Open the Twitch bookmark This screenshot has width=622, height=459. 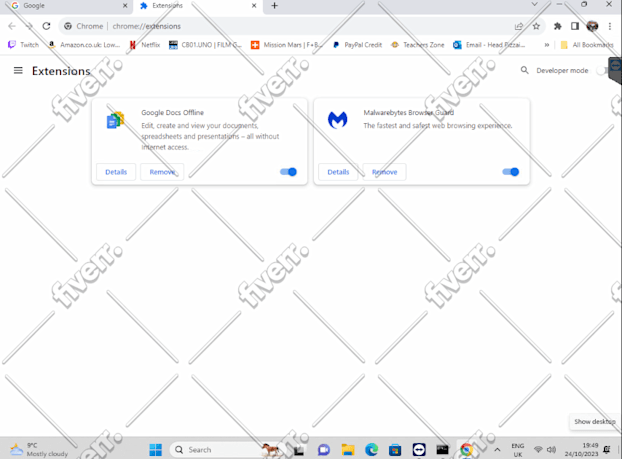(x=23, y=45)
